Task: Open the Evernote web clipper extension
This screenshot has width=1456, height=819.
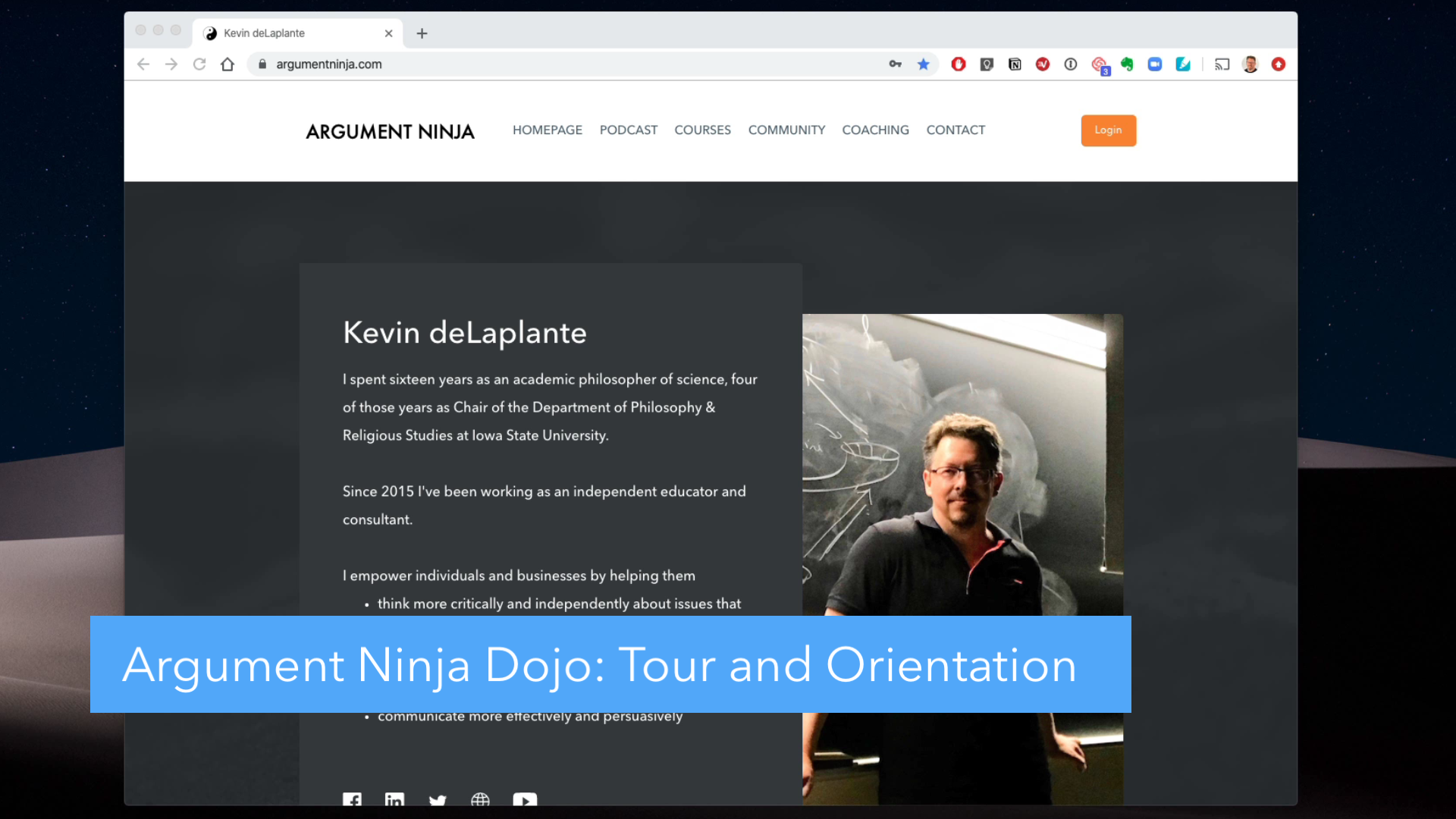Action: tap(1127, 64)
